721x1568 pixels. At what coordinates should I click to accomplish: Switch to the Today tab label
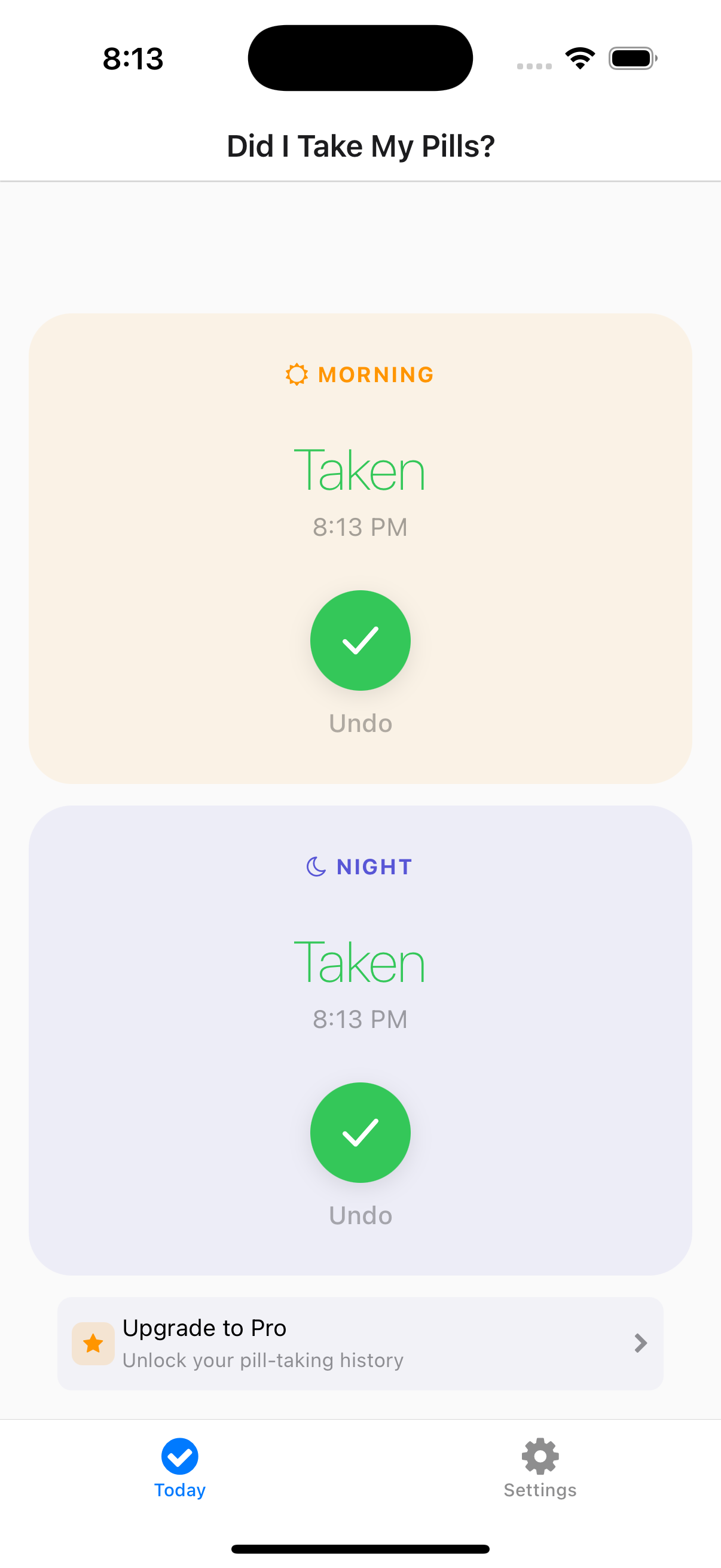pyautogui.click(x=179, y=1490)
